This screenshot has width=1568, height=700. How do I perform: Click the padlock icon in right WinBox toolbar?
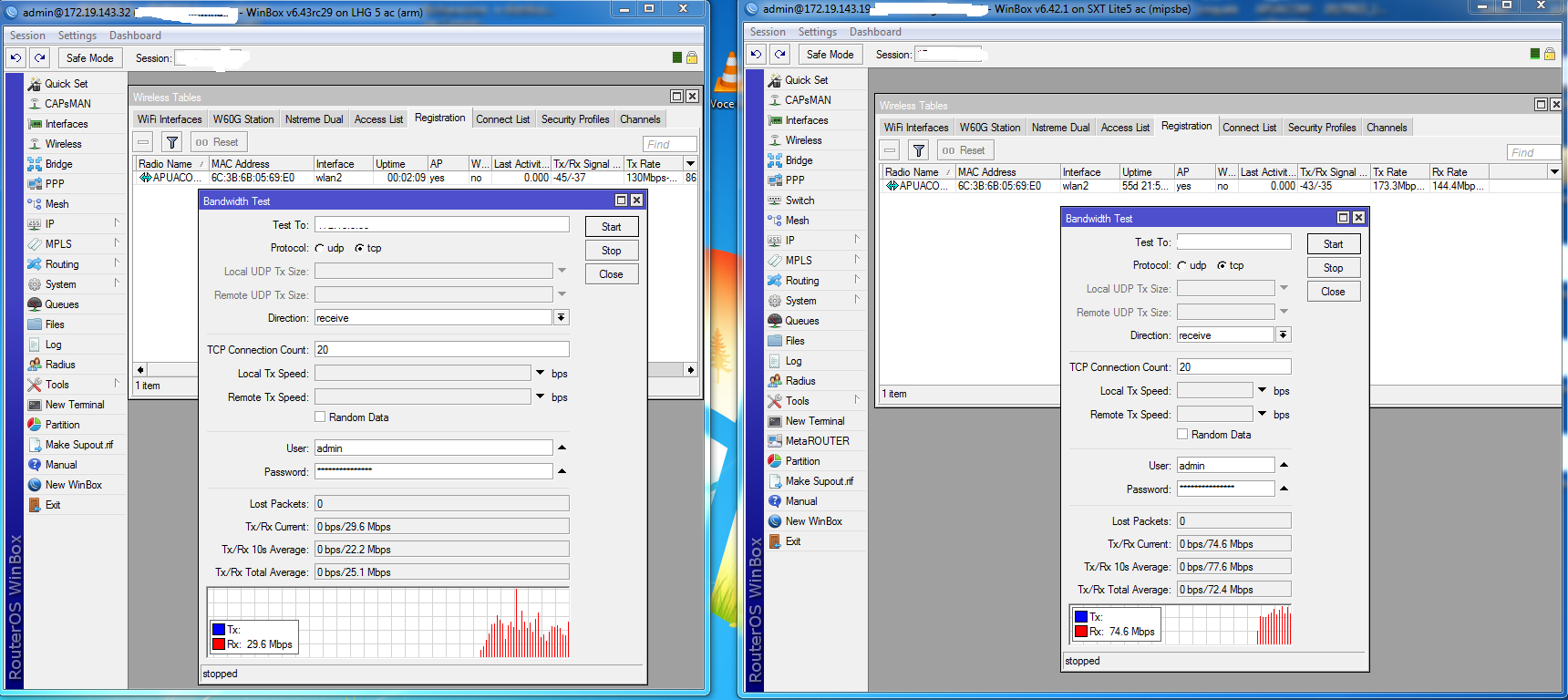click(1549, 54)
